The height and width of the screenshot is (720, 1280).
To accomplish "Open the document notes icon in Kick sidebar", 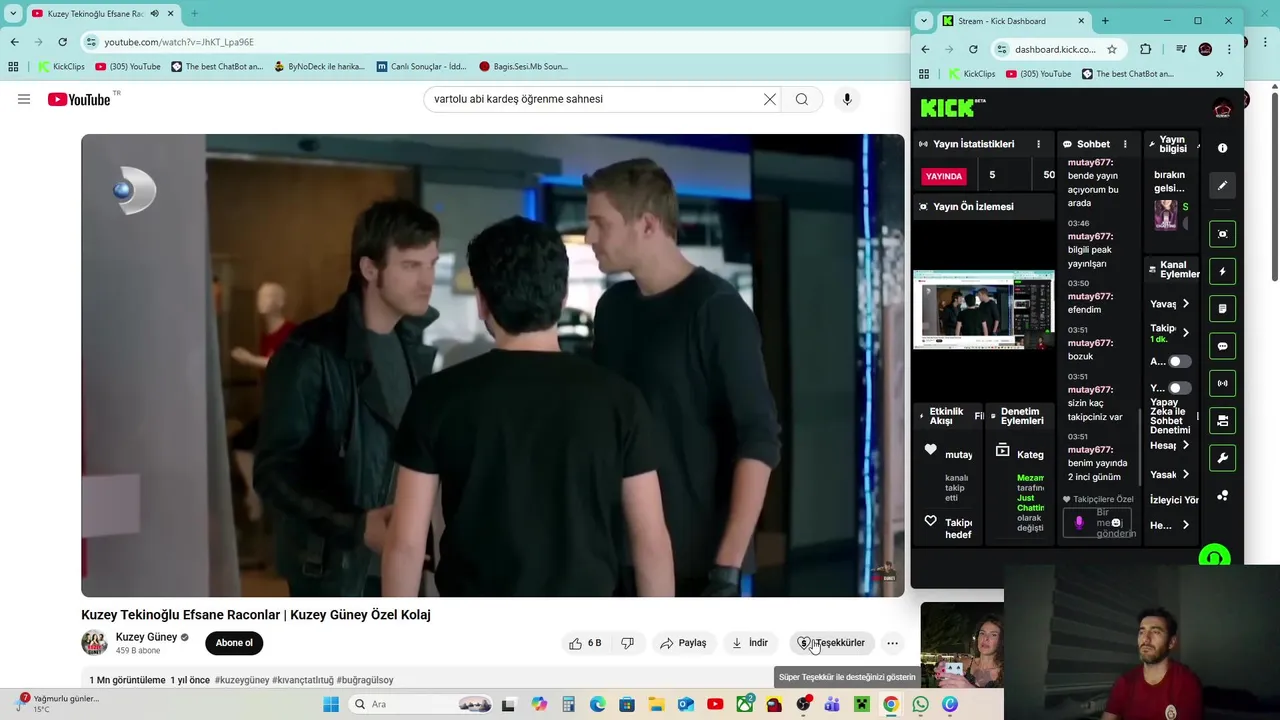I will pos(1222,309).
